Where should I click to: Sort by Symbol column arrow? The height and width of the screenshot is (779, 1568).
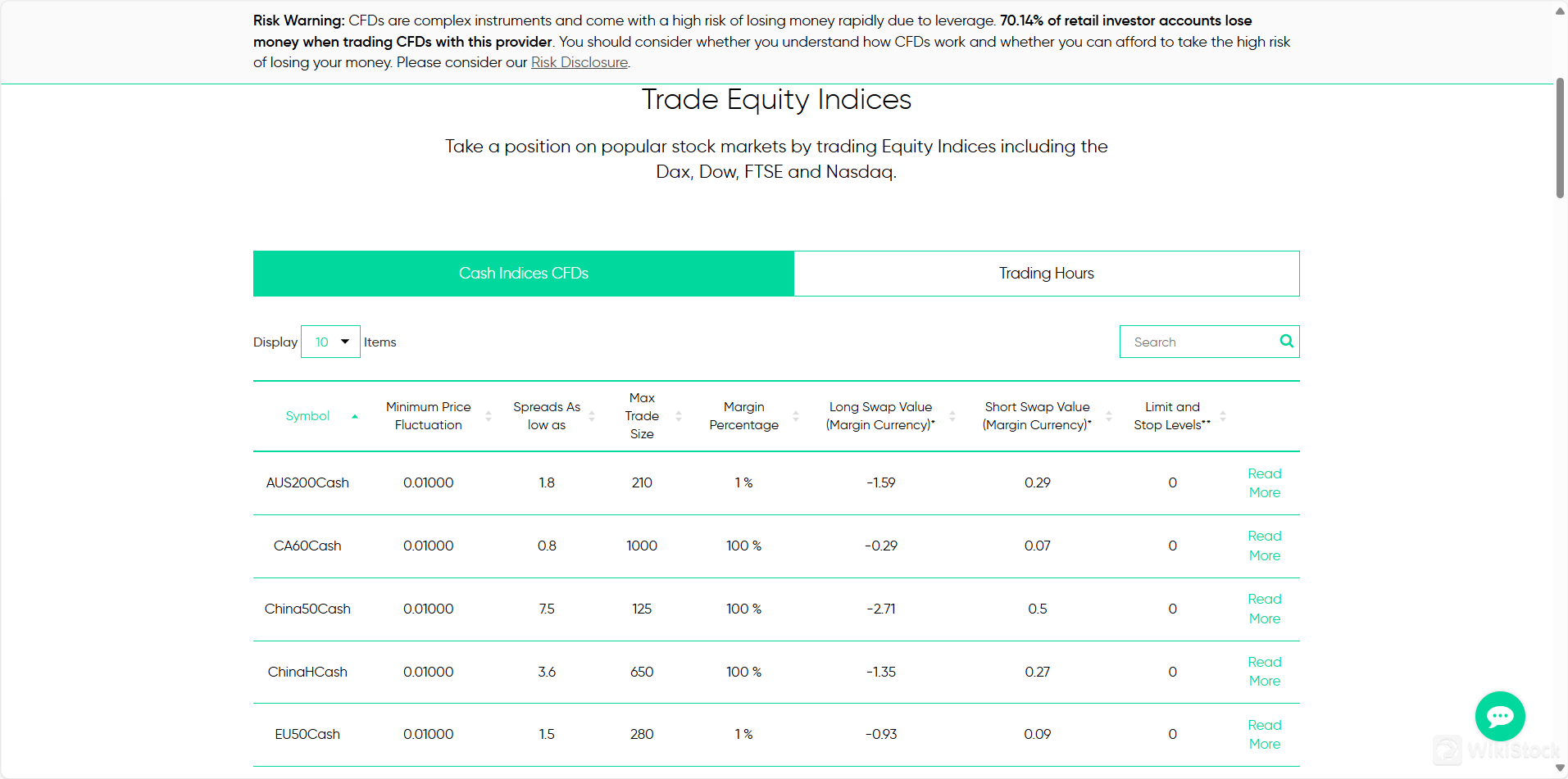point(355,416)
